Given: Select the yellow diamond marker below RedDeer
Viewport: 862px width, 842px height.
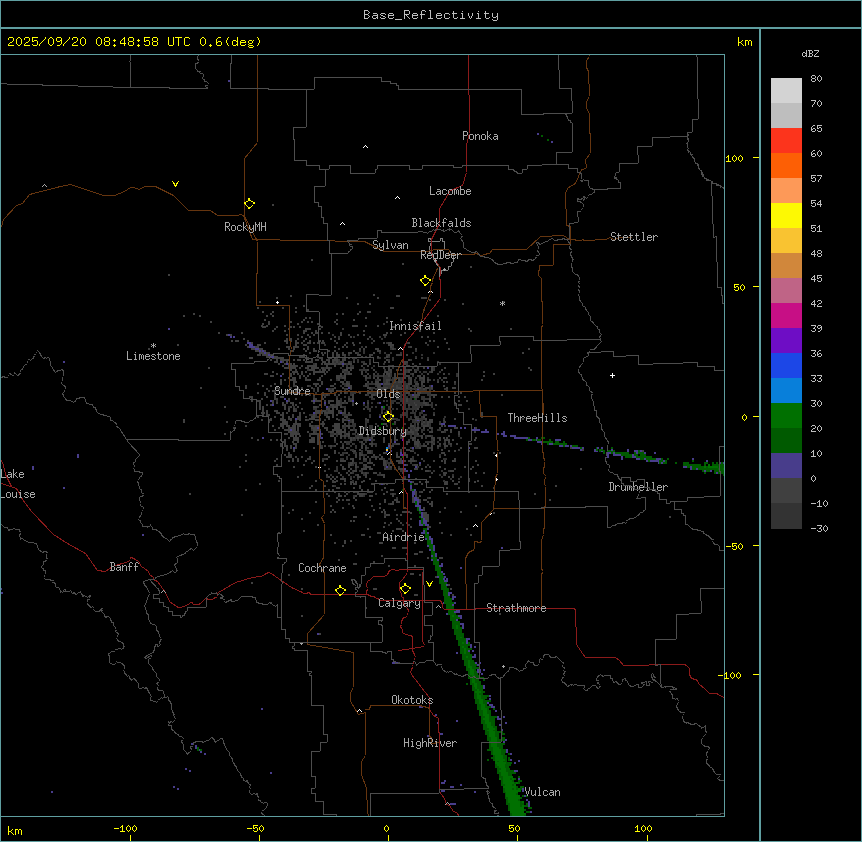Looking at the screenshot, I should click(x=425, y=281).
